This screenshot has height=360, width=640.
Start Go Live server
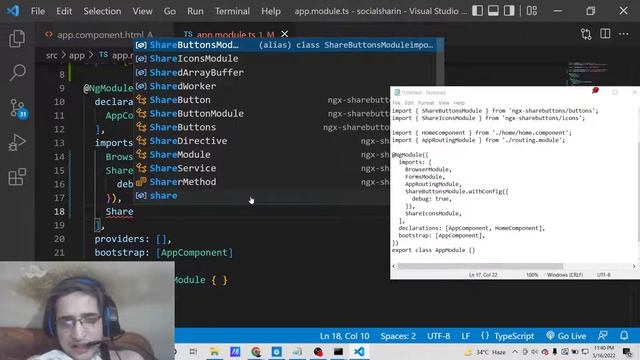coord(566,336)
